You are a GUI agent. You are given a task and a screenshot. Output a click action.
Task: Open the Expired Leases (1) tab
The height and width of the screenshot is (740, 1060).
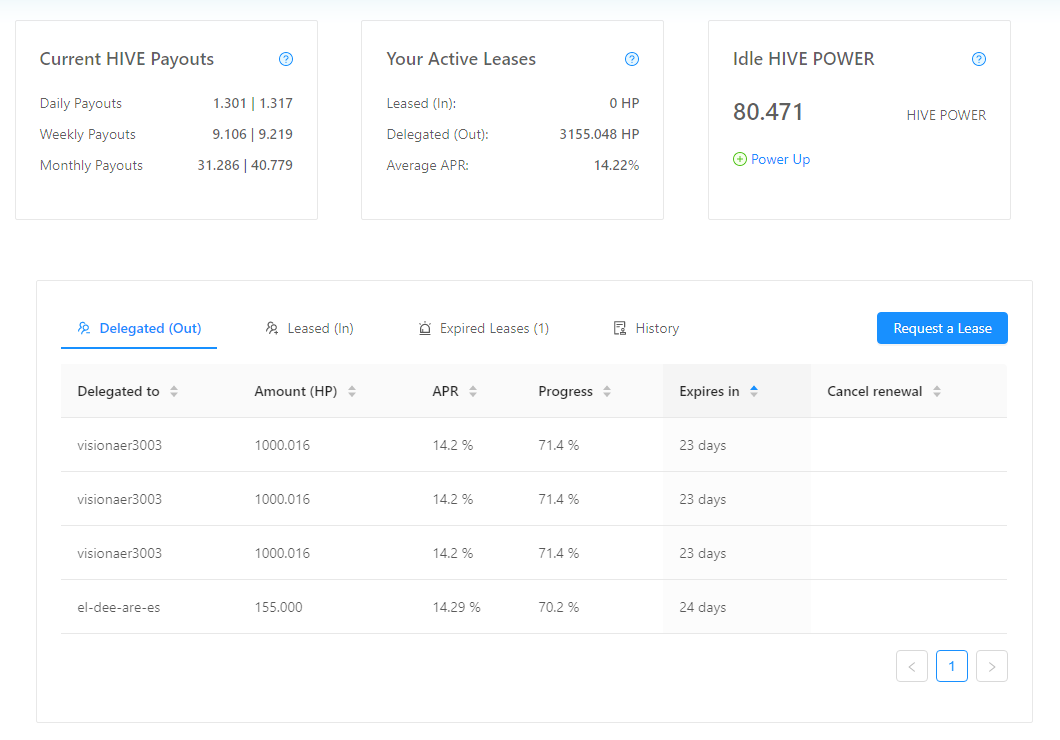click(x=483, y=328)
